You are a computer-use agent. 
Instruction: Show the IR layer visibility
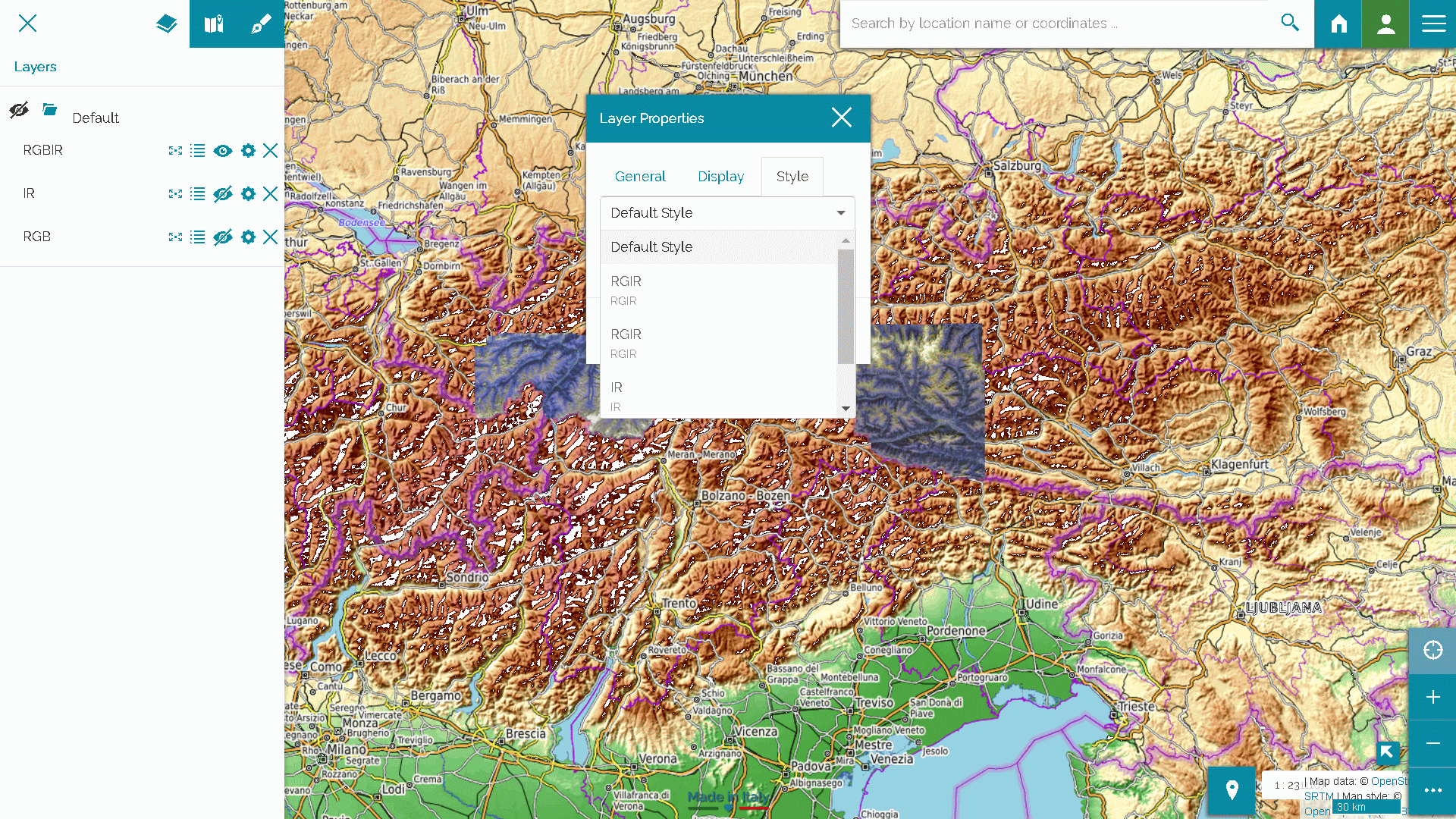pyautogui.click(x=222, y=194)
